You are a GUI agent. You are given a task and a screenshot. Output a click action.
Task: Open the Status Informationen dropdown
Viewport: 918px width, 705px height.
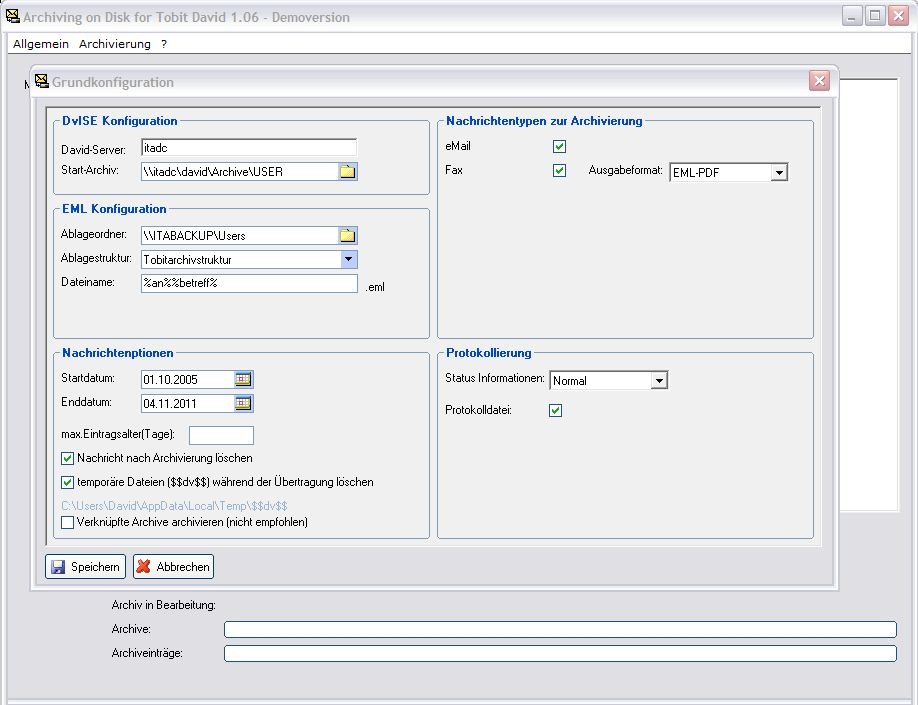[x=659, y=381]
